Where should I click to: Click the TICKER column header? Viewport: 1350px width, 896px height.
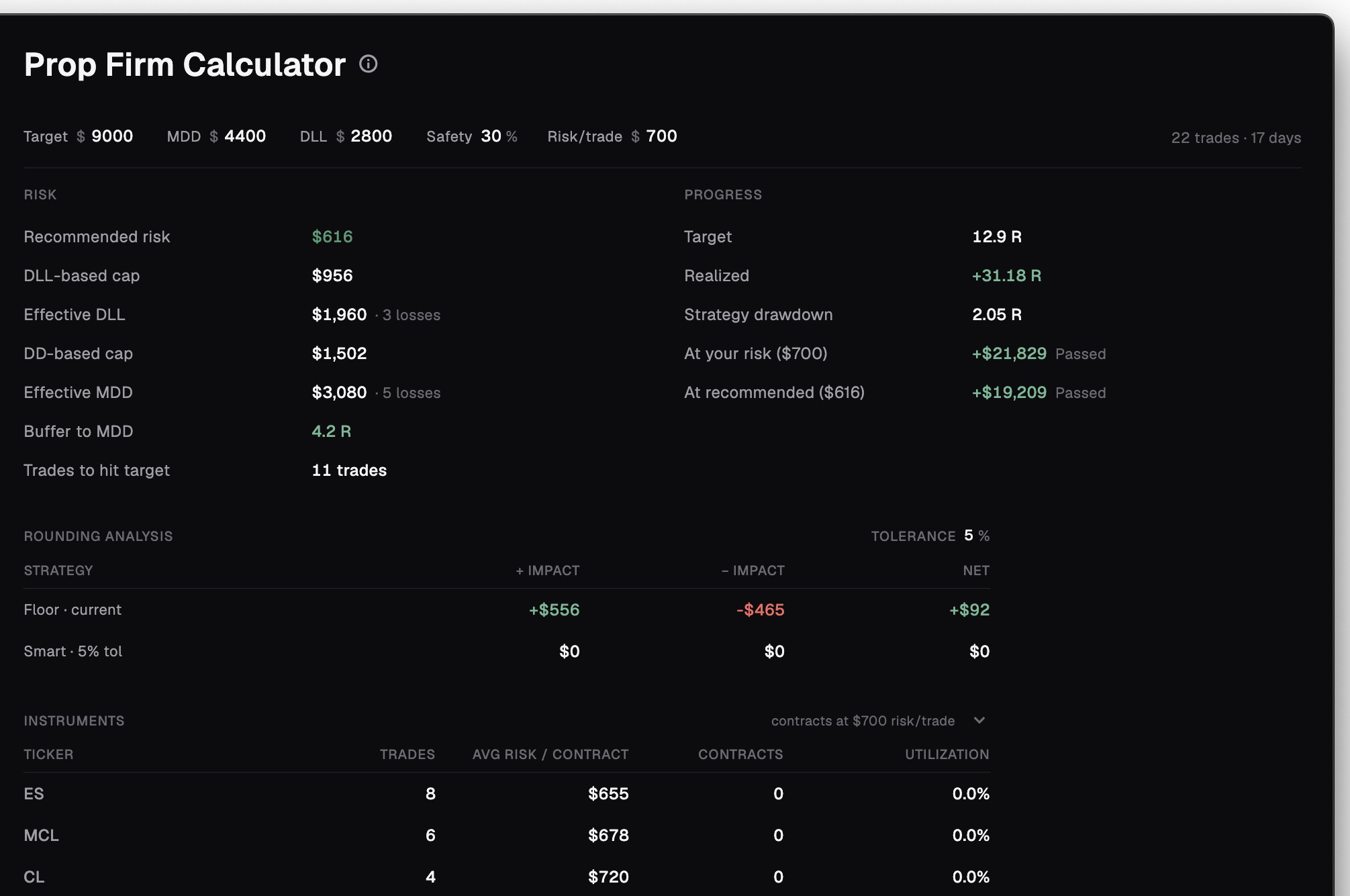coord(48,754)
